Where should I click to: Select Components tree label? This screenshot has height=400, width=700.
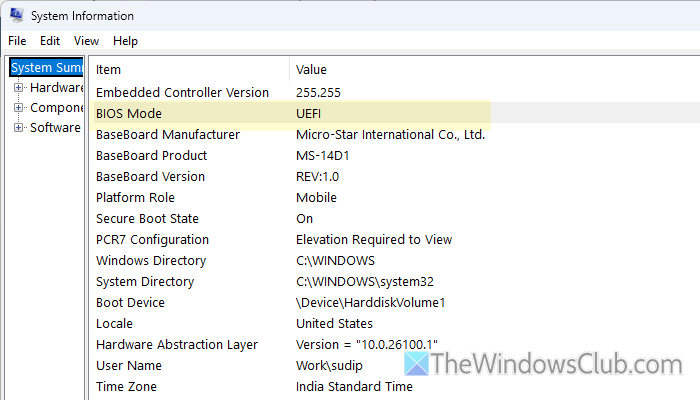click(x=57, y=108)
